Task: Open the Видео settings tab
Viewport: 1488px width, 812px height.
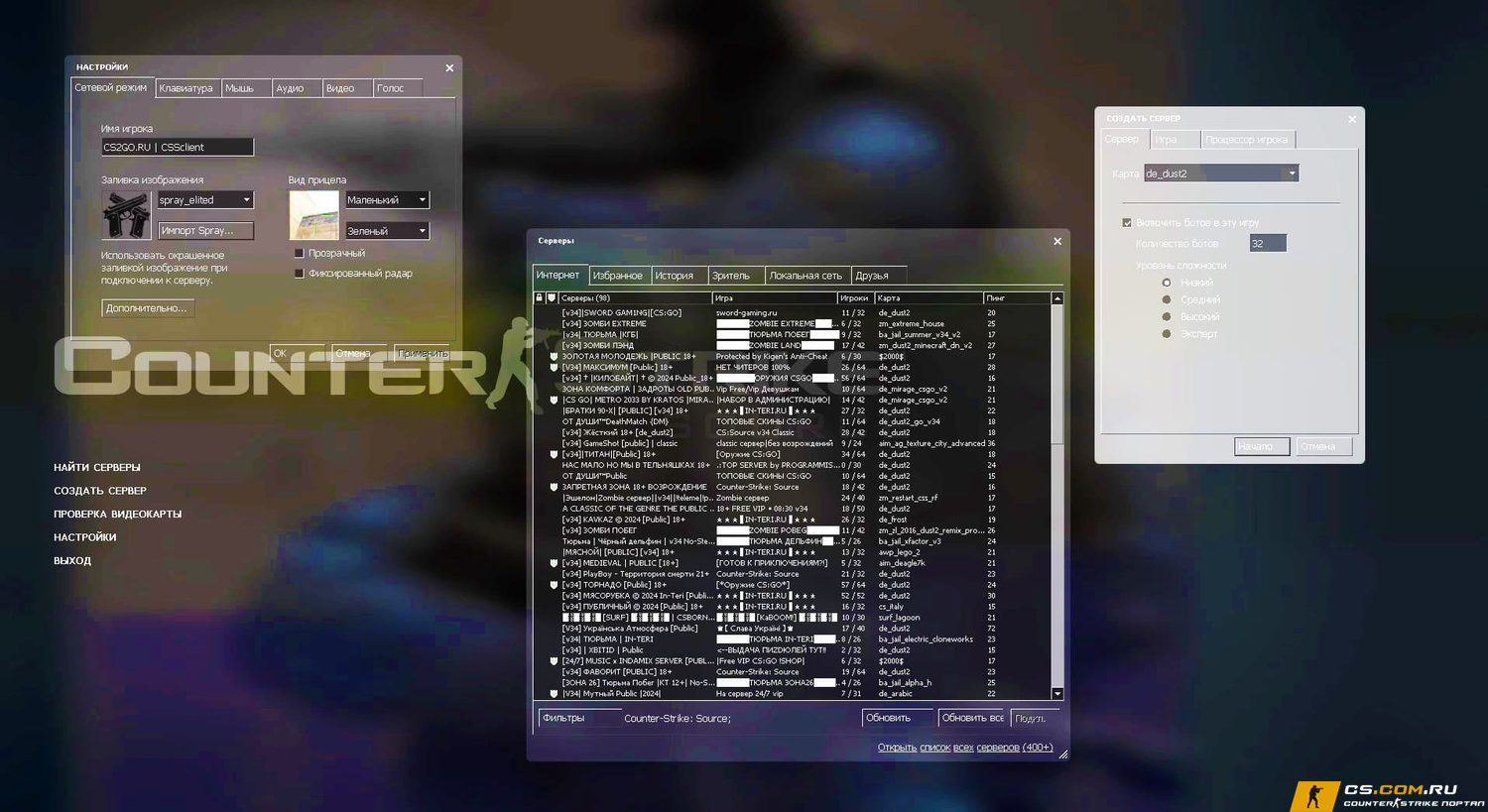Action: click(346, 88)
